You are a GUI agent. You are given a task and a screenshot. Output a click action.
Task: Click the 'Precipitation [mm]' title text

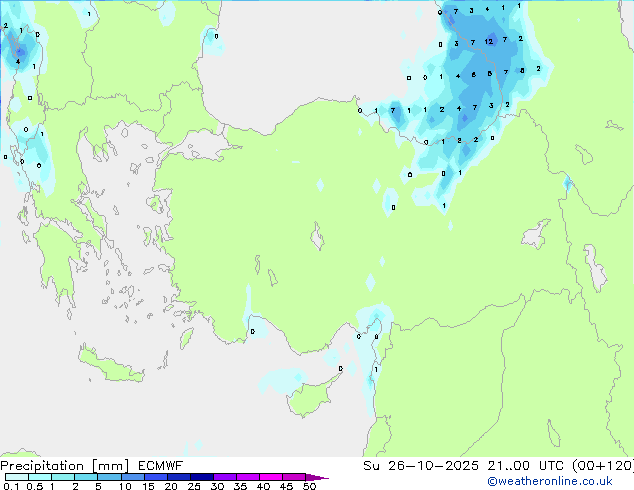coord(65,466)
